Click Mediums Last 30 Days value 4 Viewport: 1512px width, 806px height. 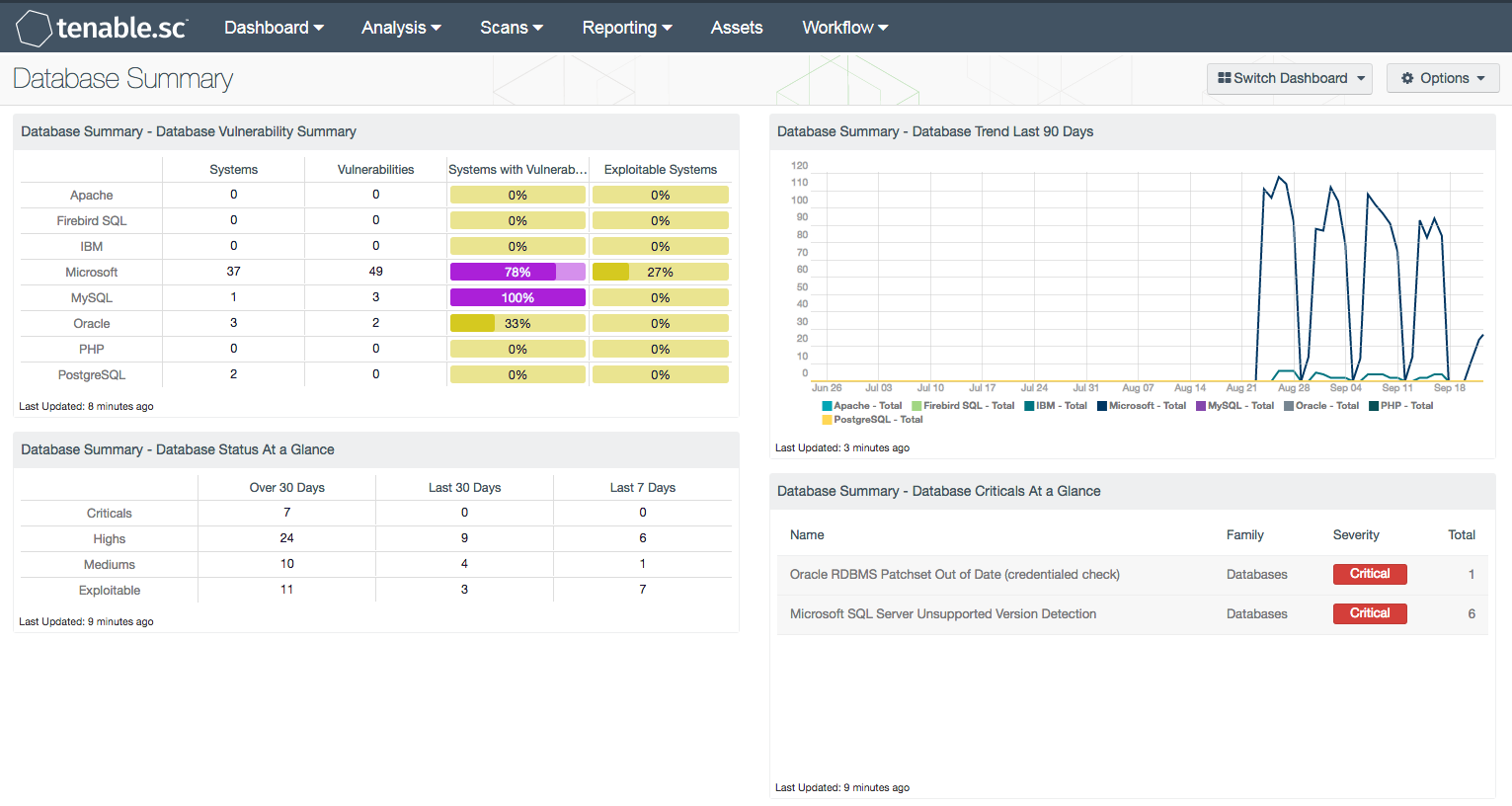(x=465, y=564)
